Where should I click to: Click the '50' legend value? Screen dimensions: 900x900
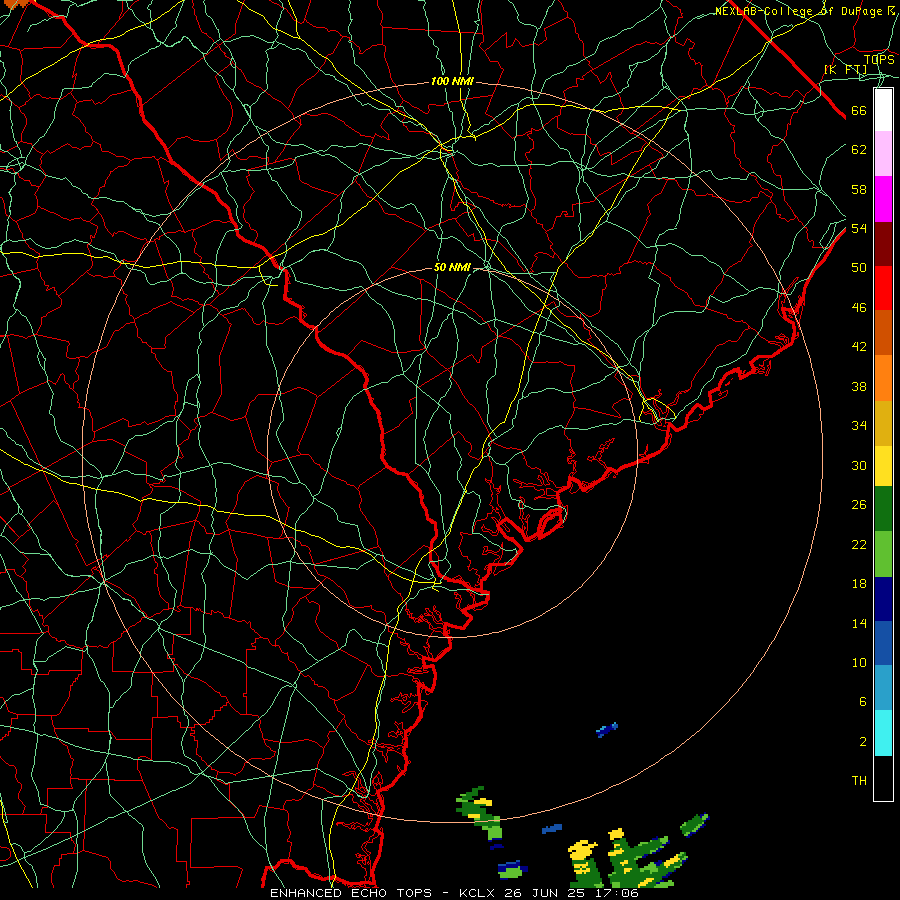pos(859,268)
